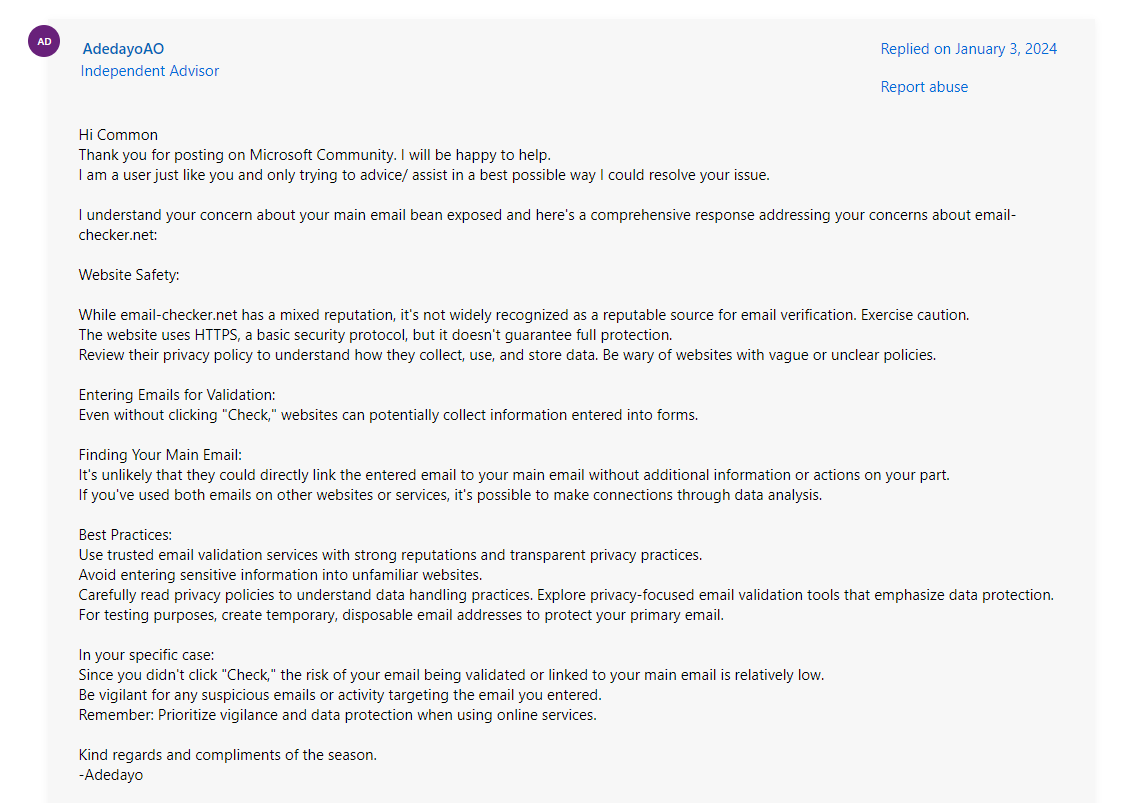1147x803 pixels.
Task: Click the Replied on January 3, 2024 date
Action: coord(968,49)
